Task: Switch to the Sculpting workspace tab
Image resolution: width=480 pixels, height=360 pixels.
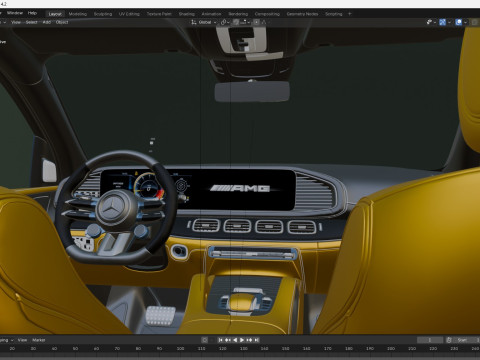Action: pos(103,14)
